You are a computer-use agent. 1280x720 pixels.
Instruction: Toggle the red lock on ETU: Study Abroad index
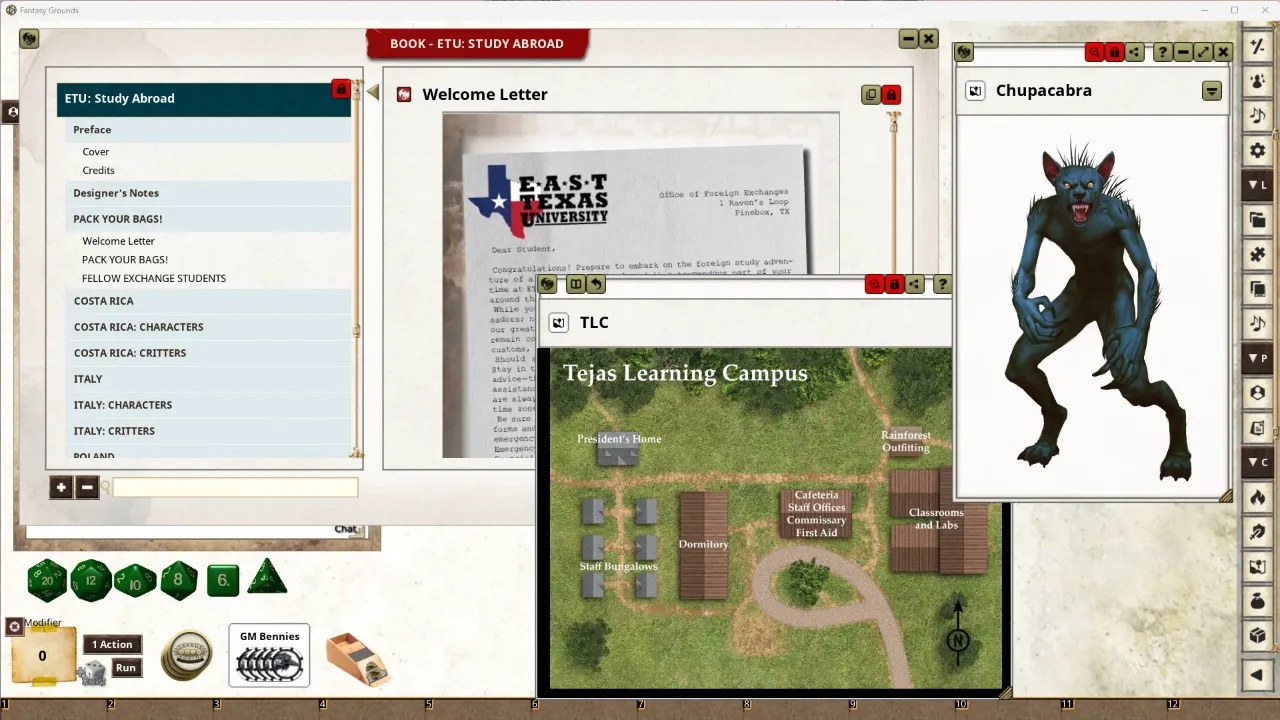(341, 89)
